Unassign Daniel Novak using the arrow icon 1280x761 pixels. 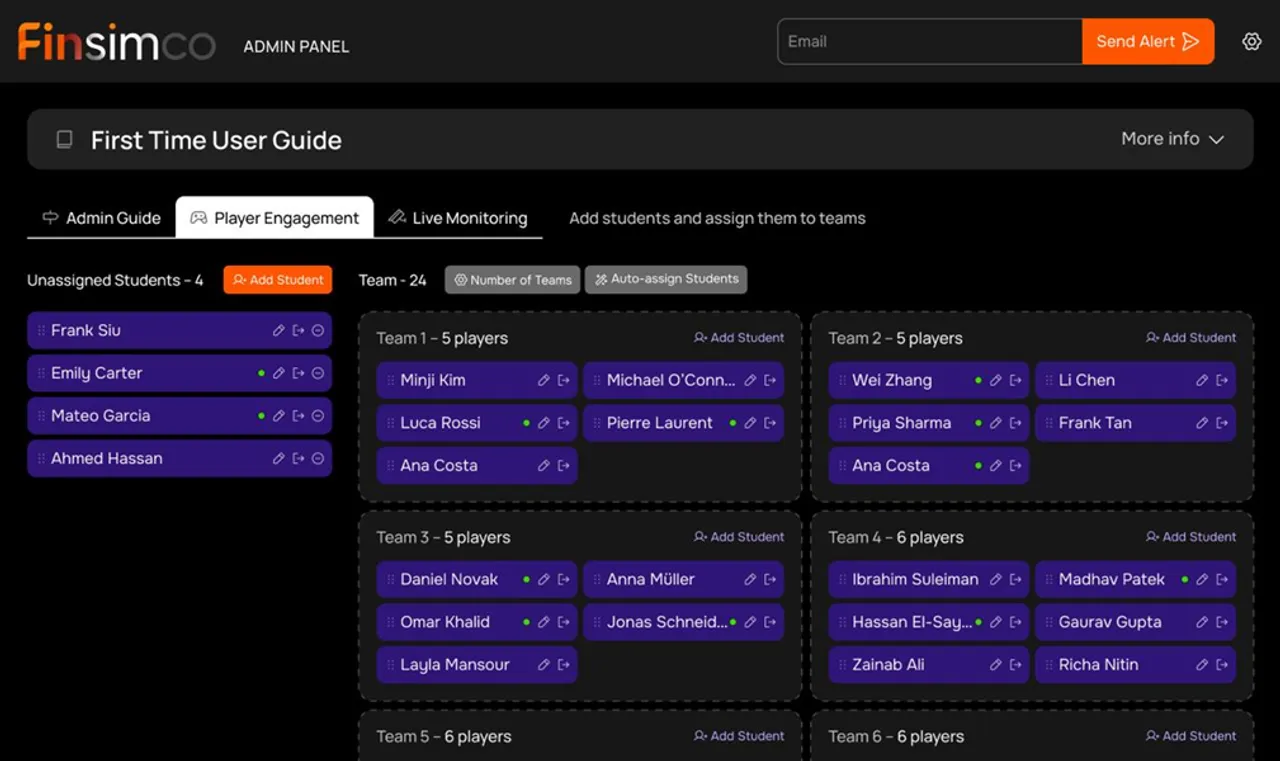(x=564, y=580)
